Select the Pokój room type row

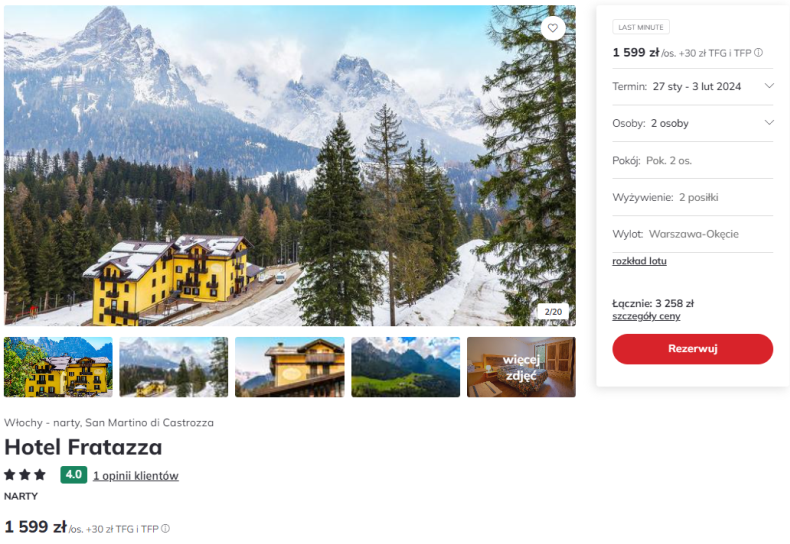pyautogui.click(x=692, y=161)
